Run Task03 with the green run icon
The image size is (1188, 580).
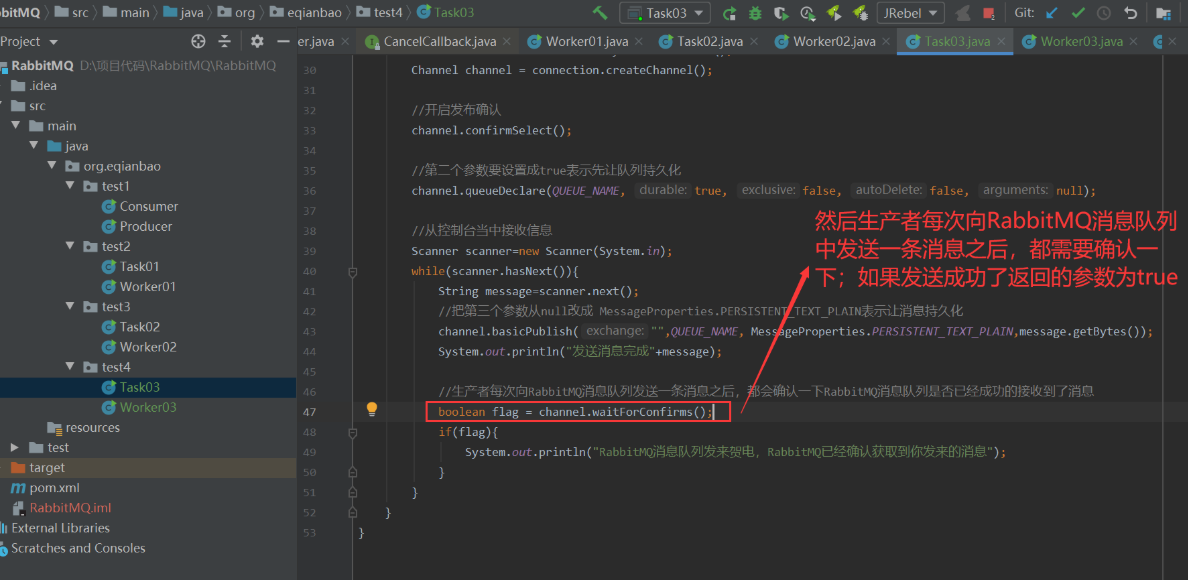tap(729, 13)
